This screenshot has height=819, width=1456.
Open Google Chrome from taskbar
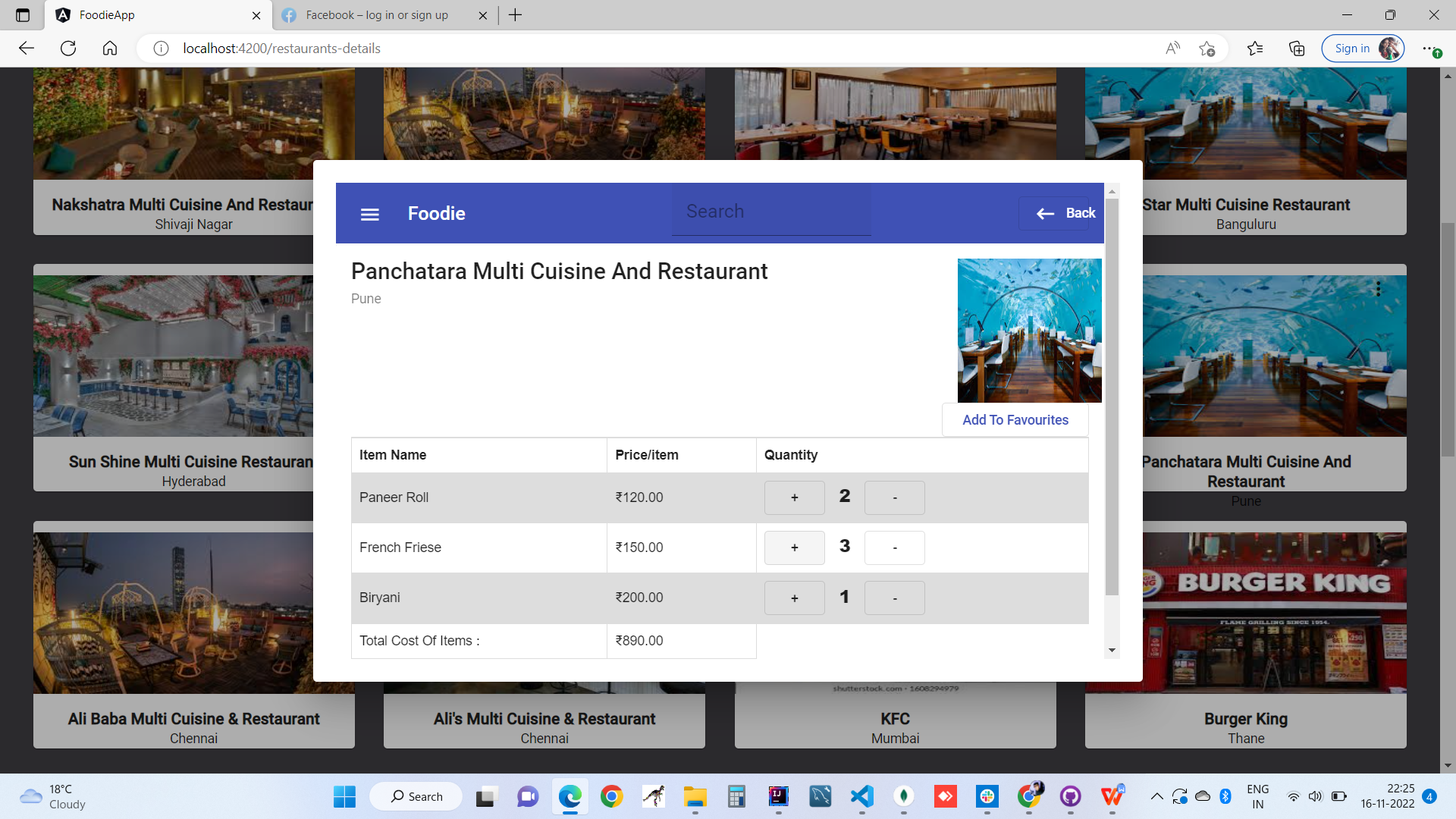point(612,796)
